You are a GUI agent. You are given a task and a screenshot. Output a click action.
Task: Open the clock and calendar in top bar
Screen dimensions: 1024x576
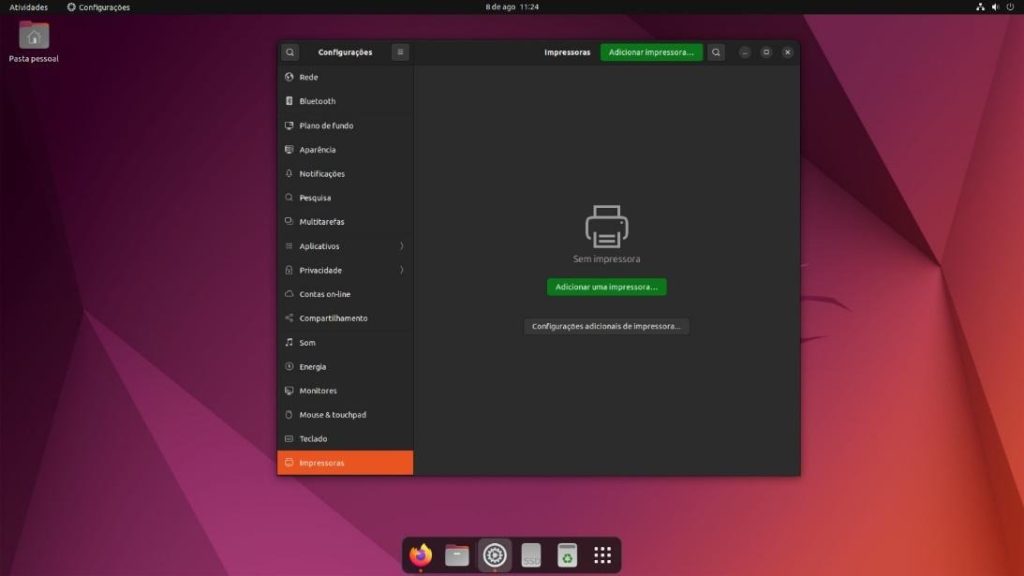tap(512, 7)
